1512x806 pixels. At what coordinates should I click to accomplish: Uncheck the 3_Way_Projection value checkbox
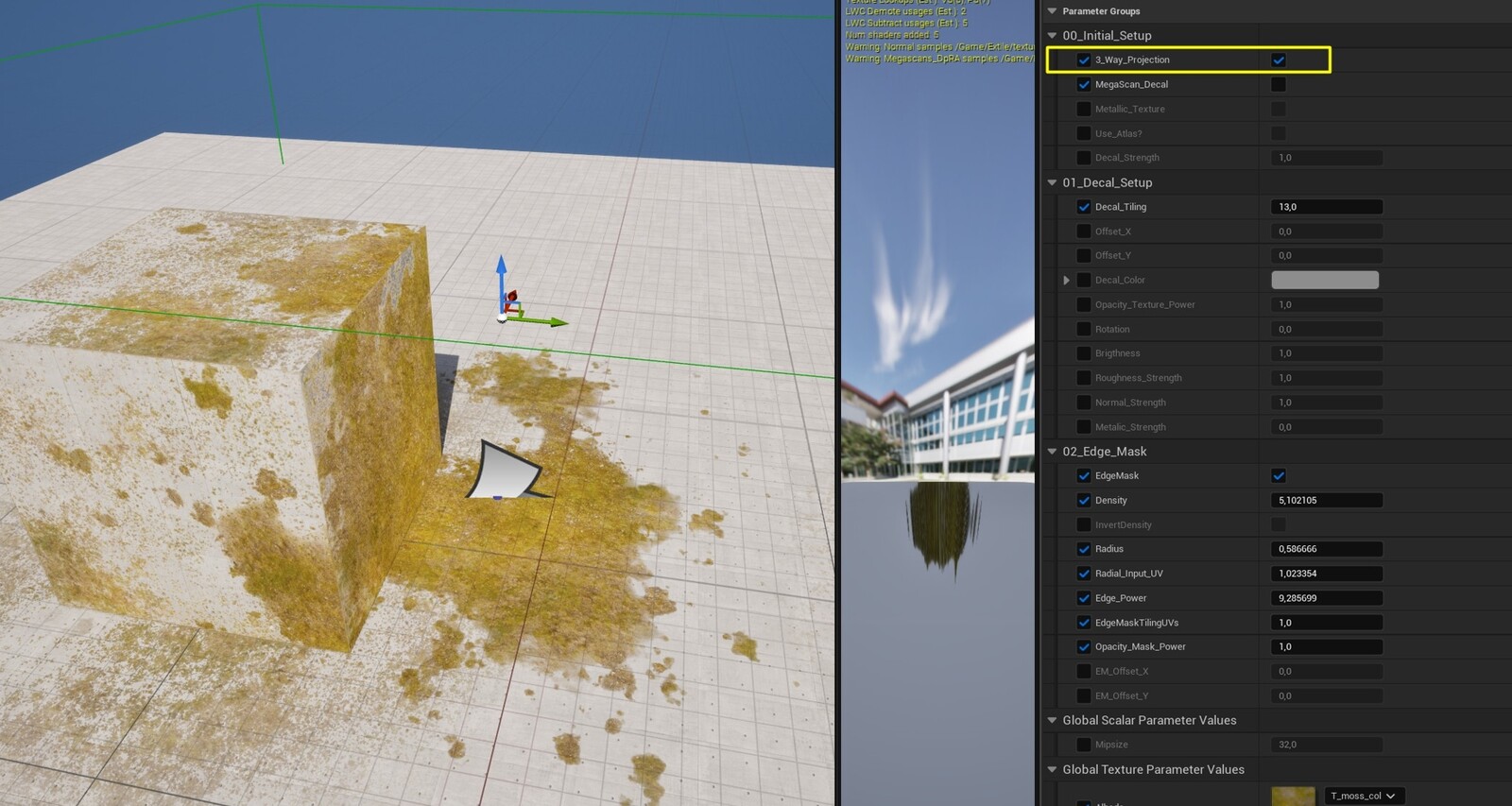point(1279,60)
